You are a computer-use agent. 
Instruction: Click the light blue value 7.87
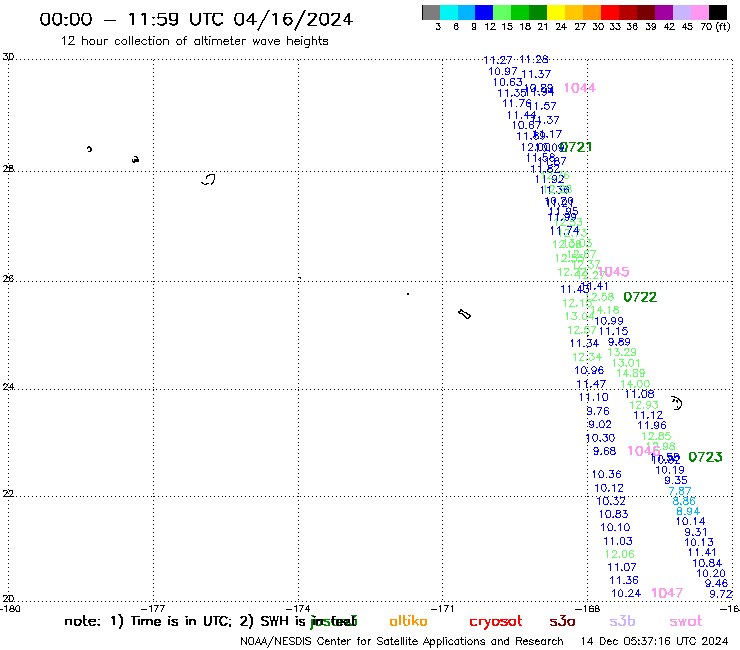(x=680, y=491)
